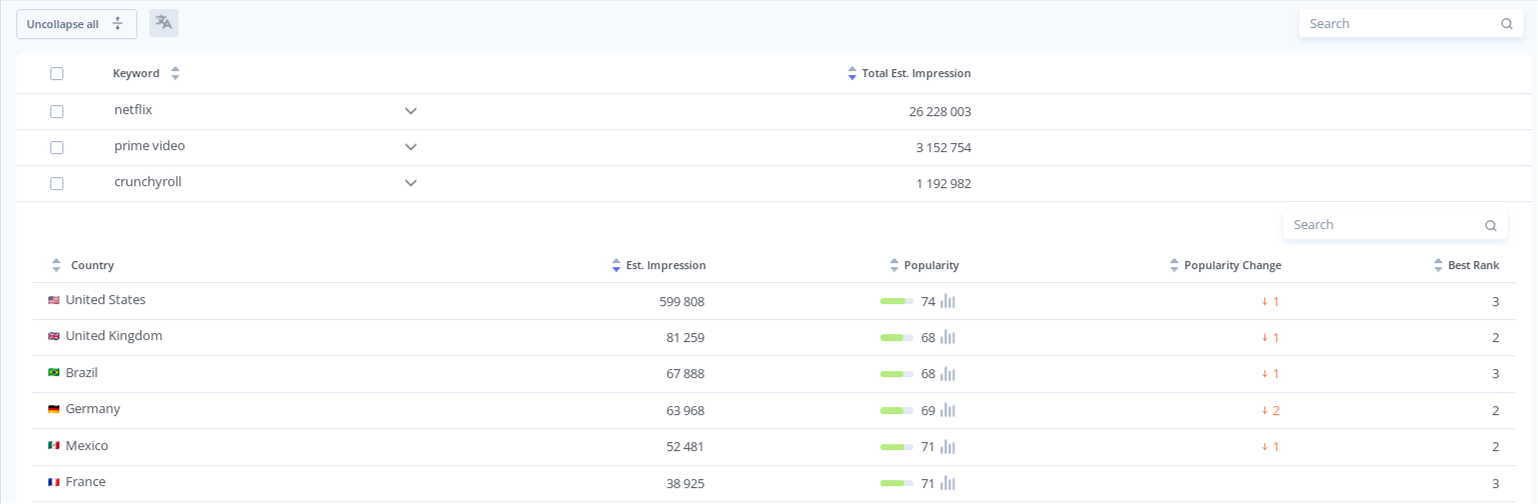Image resolution: width=1538 pixels, height=504 pixels.
Task: Click the United States flag icon
Action: tap(54, 300)
